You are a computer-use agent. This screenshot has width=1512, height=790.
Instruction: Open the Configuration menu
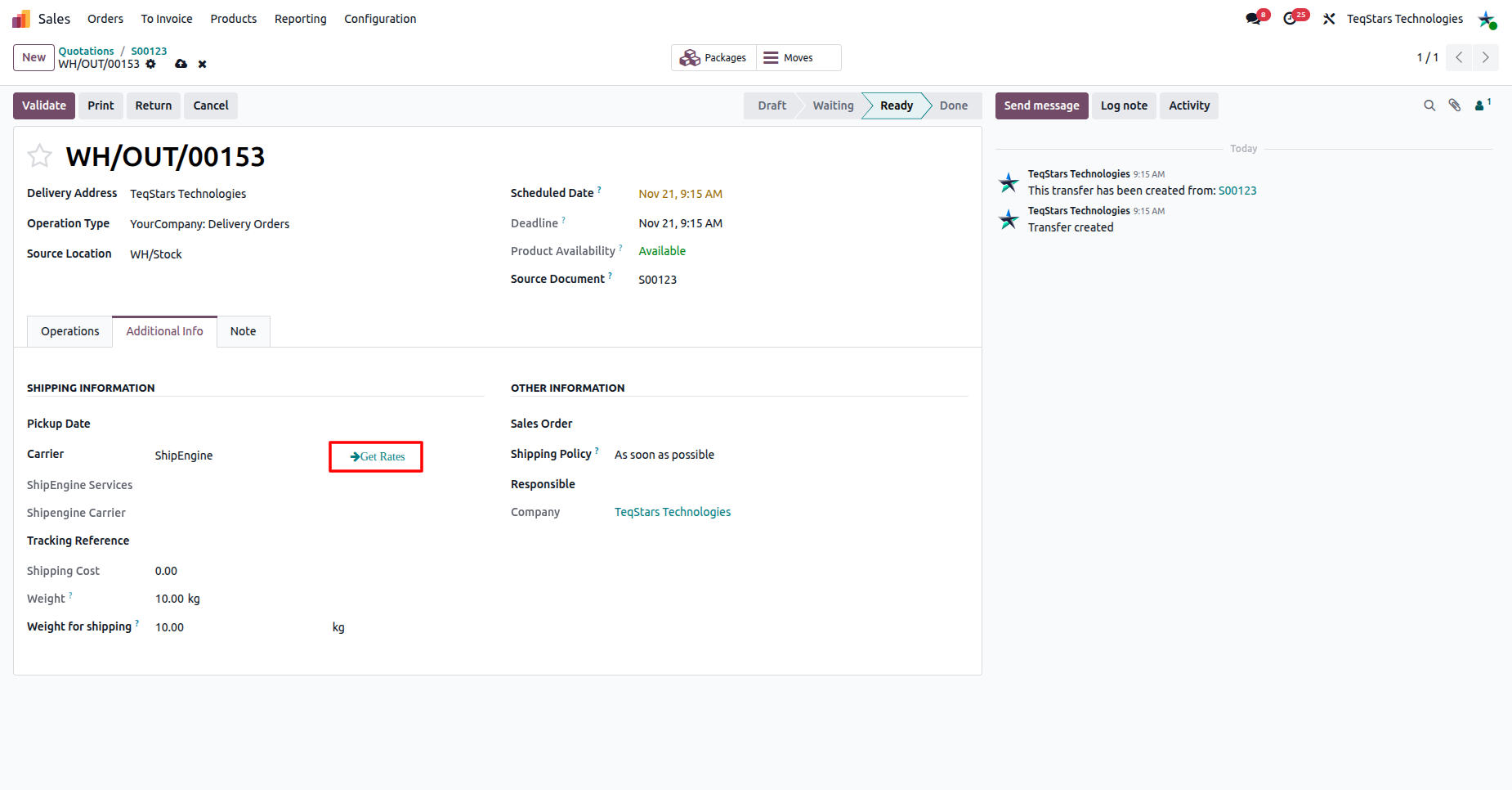coord(380,19)
